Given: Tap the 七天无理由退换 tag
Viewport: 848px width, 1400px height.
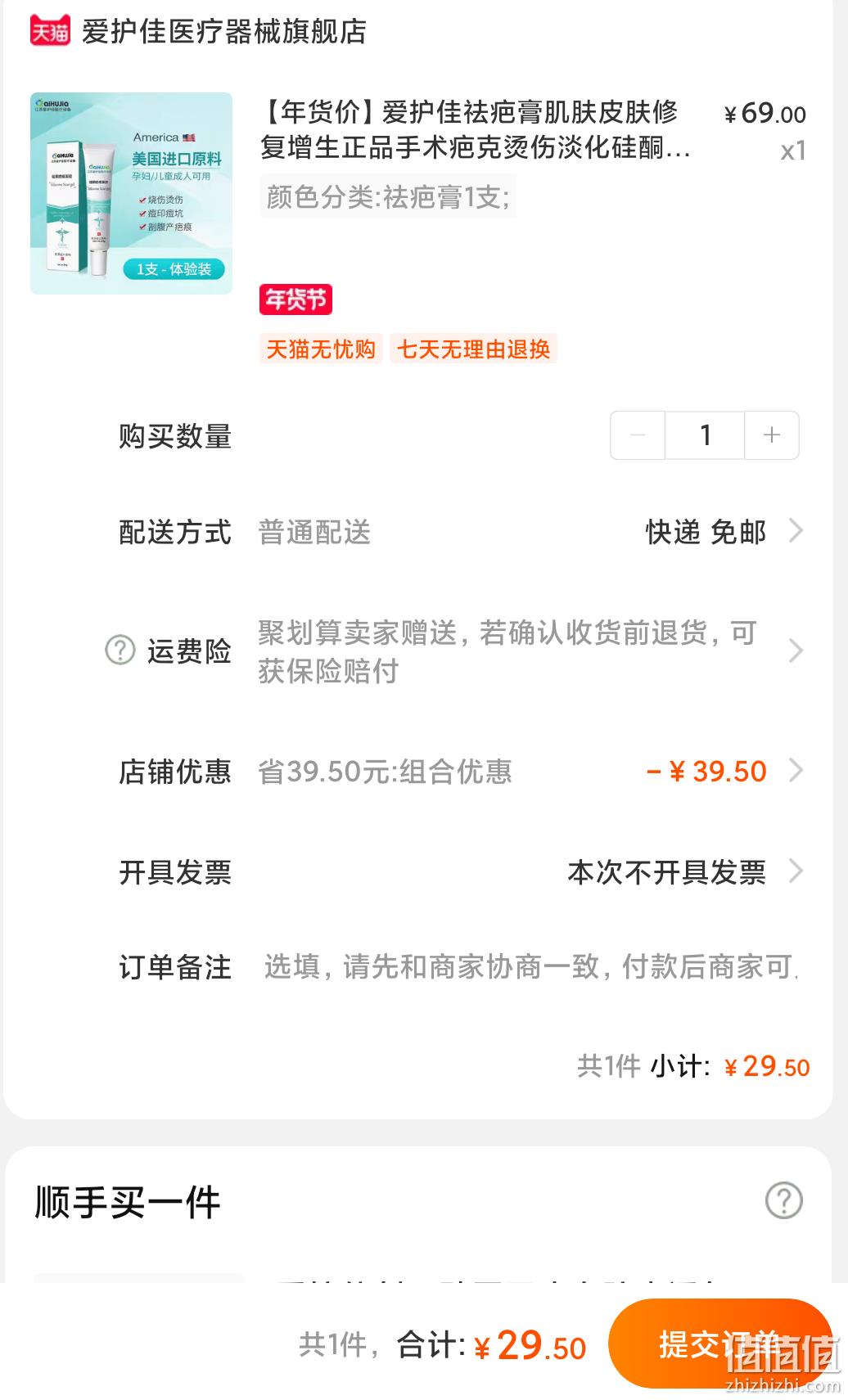Looking at the screenshot, I should tap(473, 349).
